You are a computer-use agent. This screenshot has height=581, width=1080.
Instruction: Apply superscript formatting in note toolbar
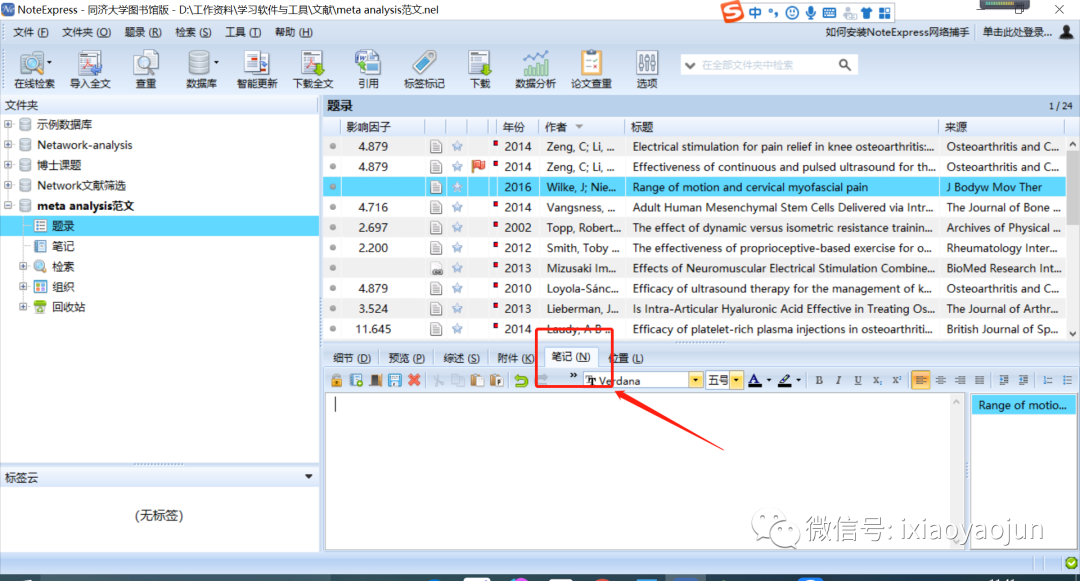pos(896,380)
